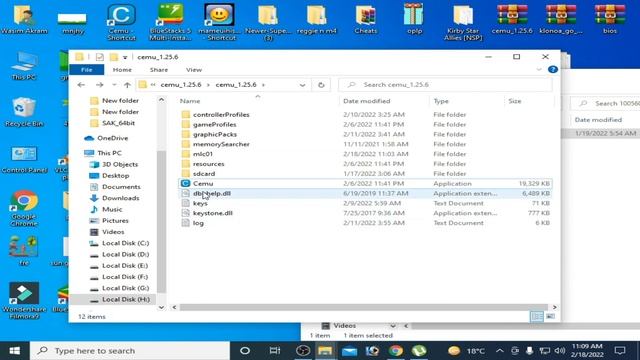Open Videos in sidebar
Image resolution: width=640 pixels, height=360 pixels.
click(x=113, y=231)
